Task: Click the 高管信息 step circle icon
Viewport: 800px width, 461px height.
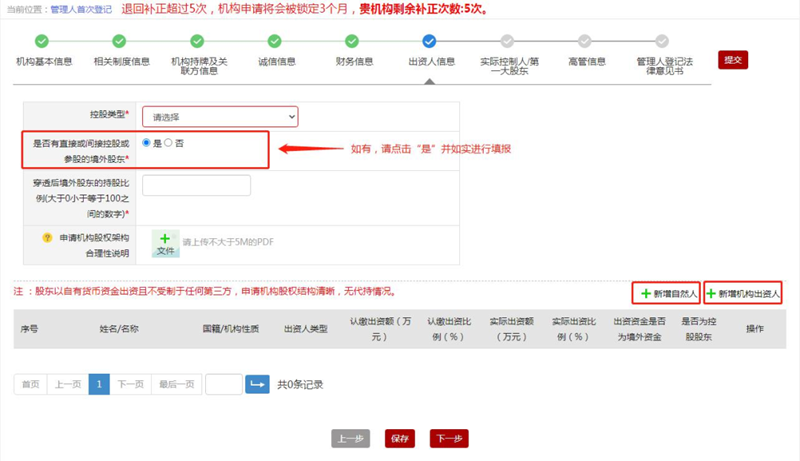Action: pyautogui.click(x=584, y=41)
